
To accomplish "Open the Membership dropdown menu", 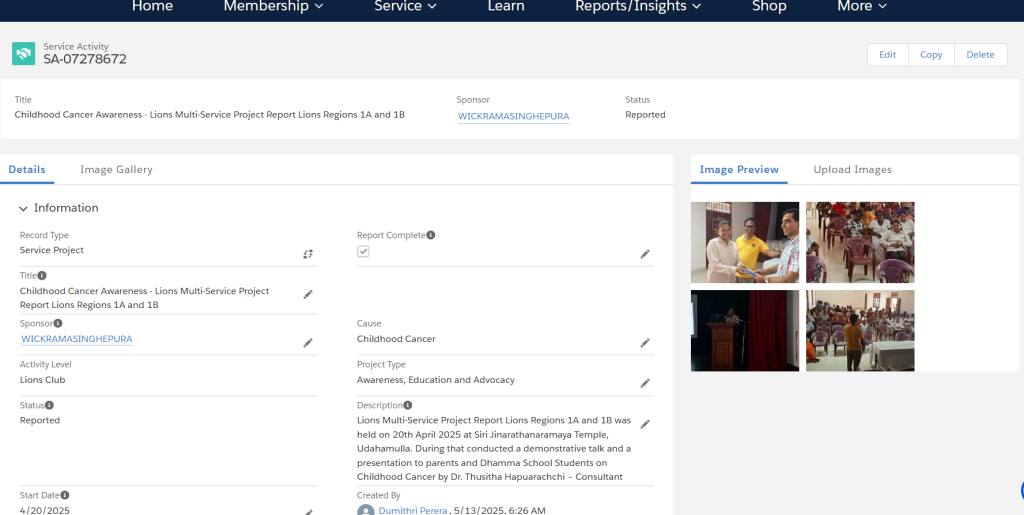I will pyautogui.click(x=273, y=7).
